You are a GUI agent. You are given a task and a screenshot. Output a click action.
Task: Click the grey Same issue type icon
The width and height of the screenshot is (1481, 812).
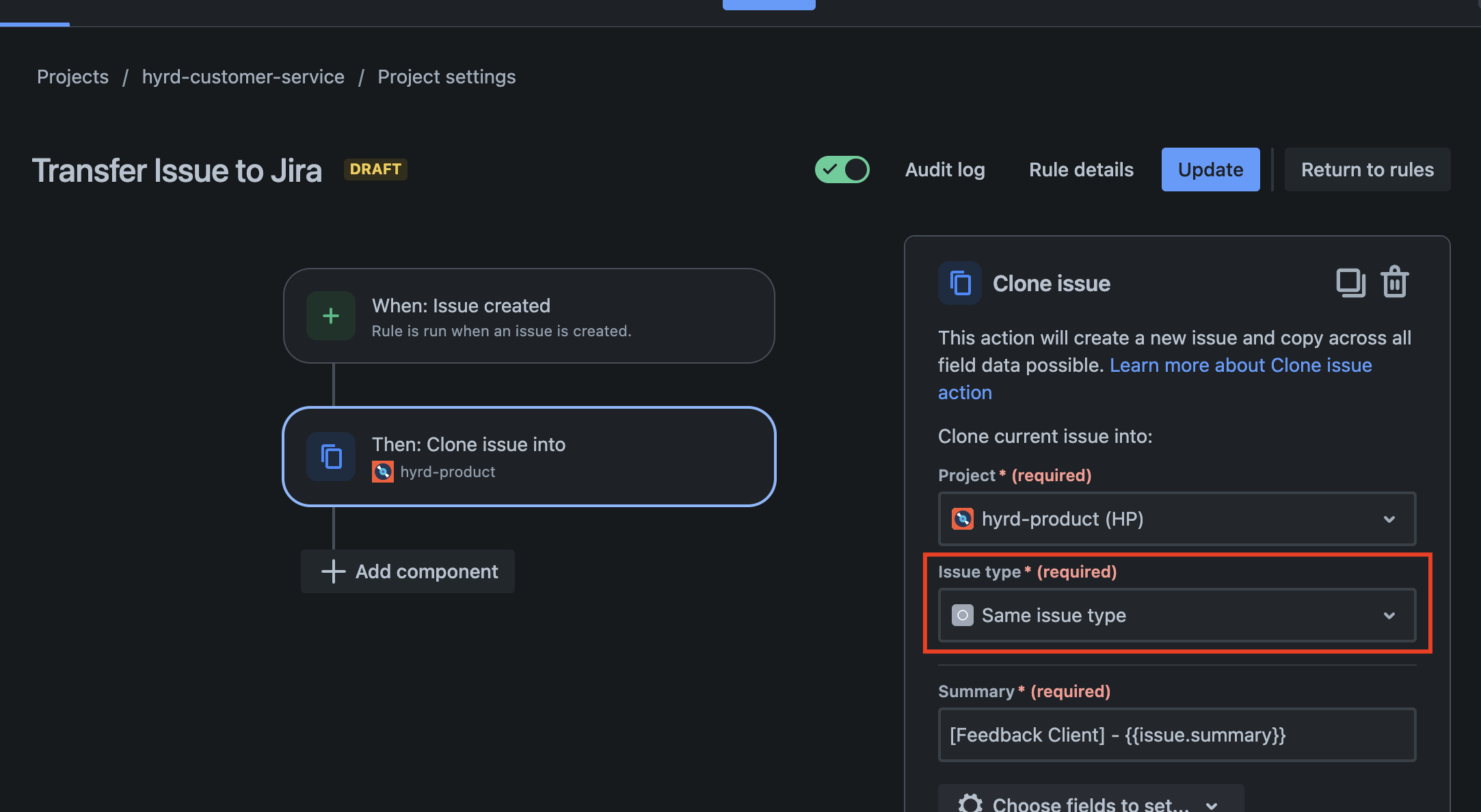tap(963, 615)
